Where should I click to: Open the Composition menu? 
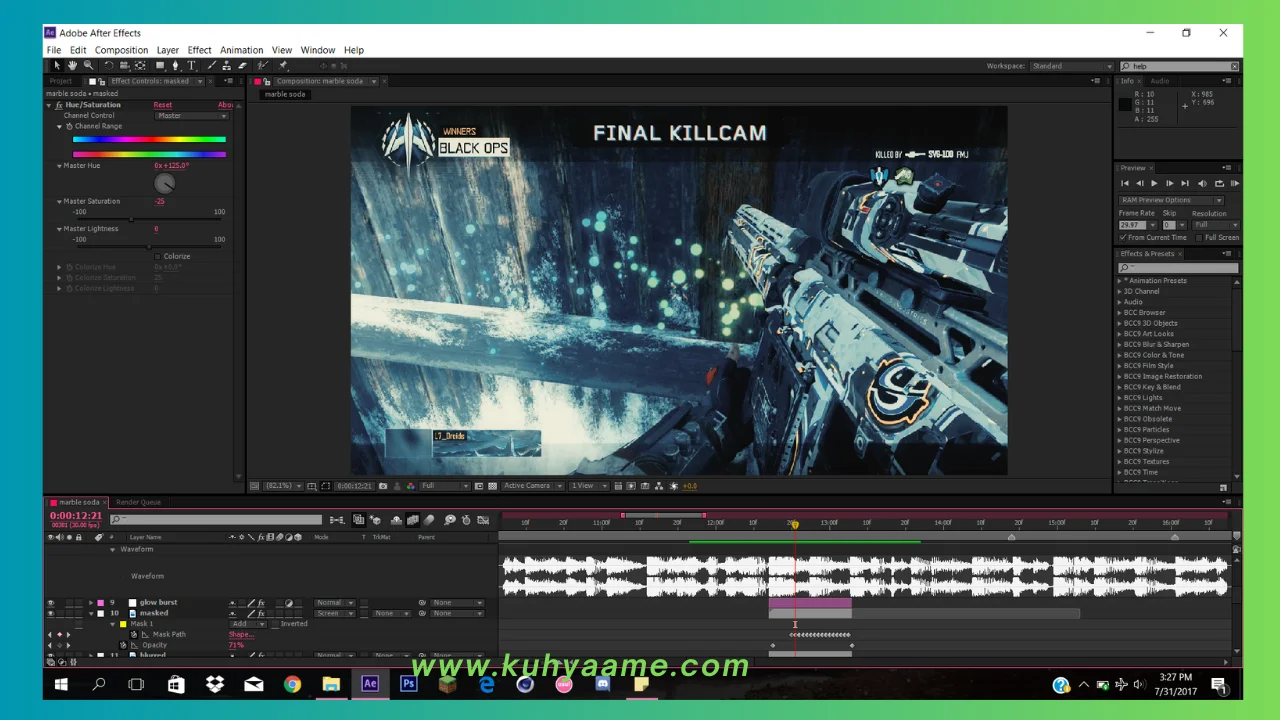121,50
